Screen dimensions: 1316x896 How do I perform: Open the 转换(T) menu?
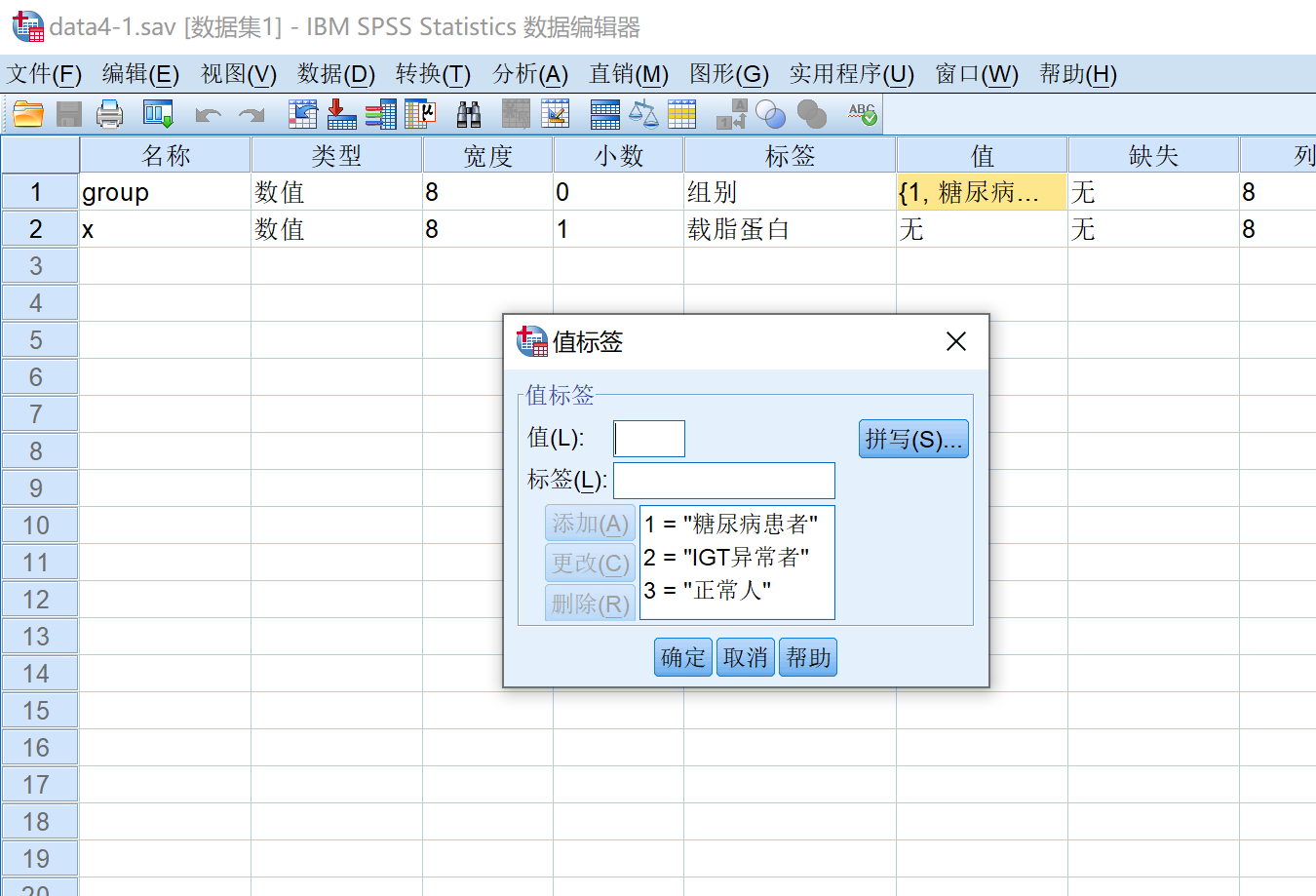pos(433,74)
